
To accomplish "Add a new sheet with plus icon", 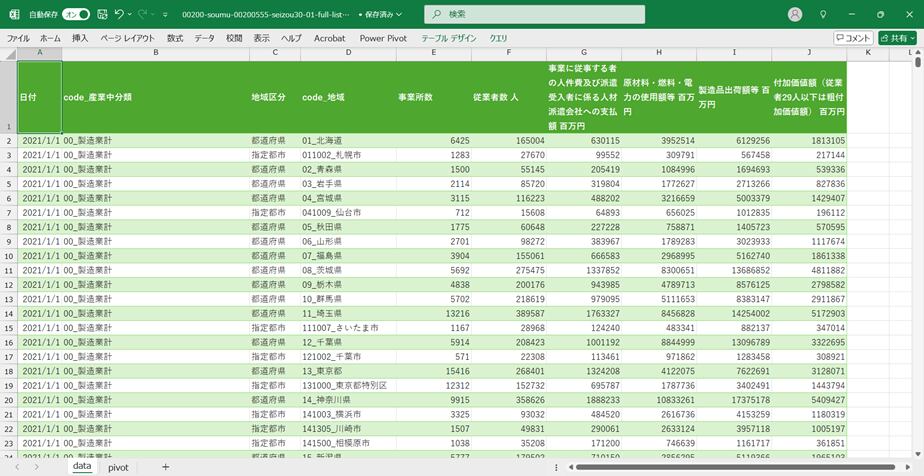I will pyautogui.click(x=166, y=467).
